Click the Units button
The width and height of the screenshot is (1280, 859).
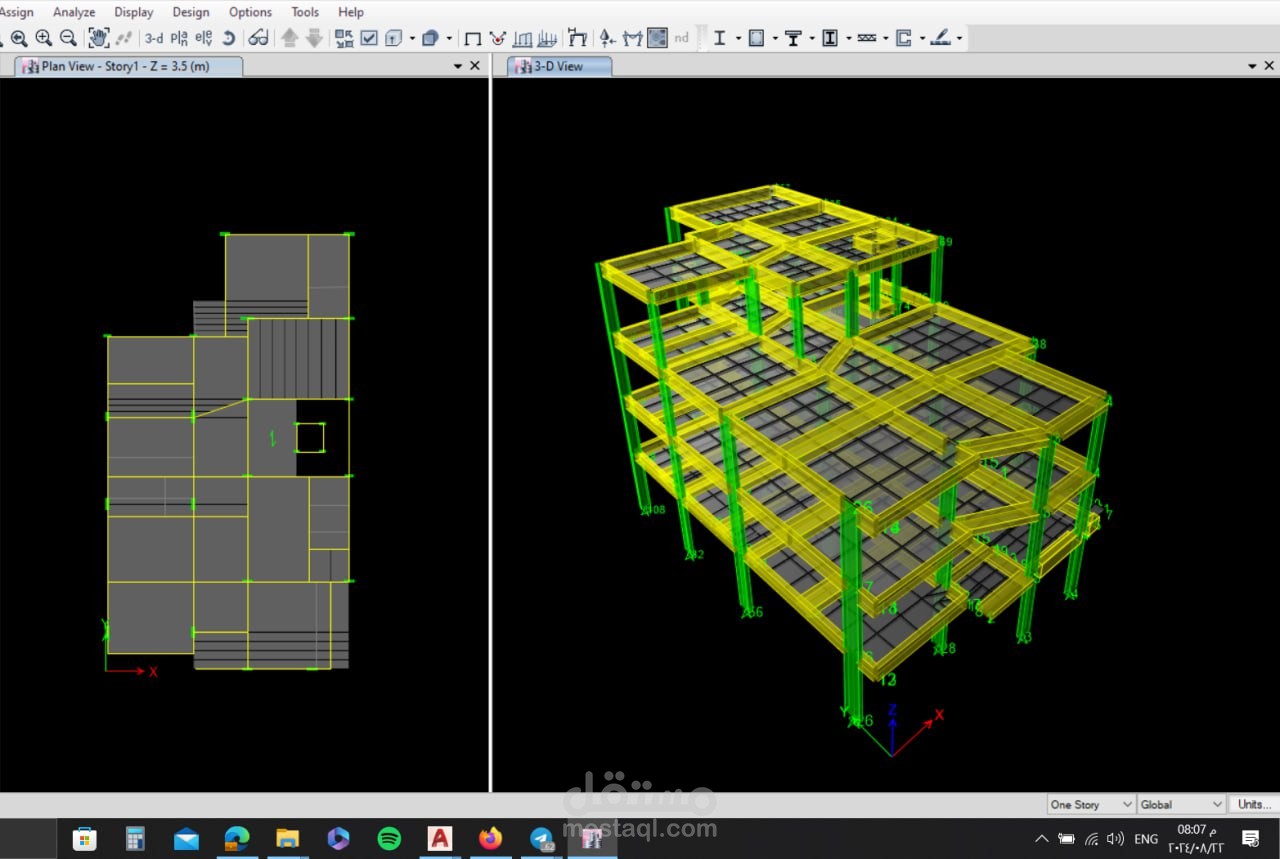[1254, 804]
